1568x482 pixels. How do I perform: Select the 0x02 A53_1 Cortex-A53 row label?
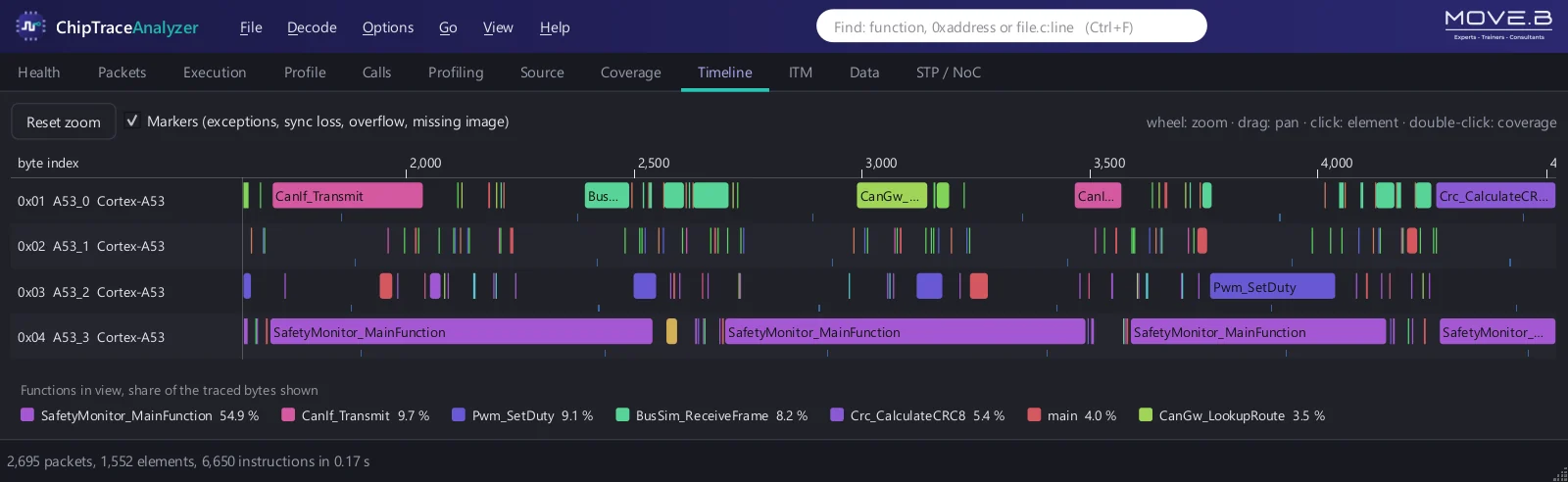point(91,246)
